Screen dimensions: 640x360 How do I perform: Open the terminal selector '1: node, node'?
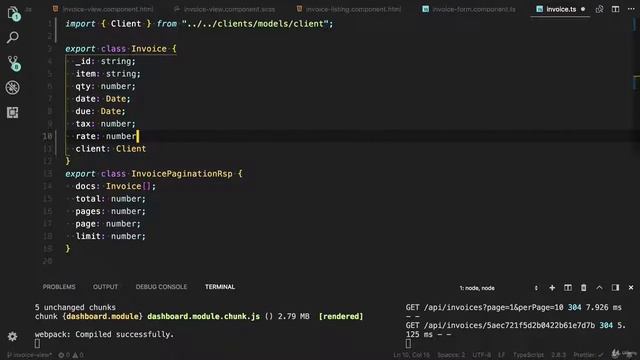pos(499,288)
